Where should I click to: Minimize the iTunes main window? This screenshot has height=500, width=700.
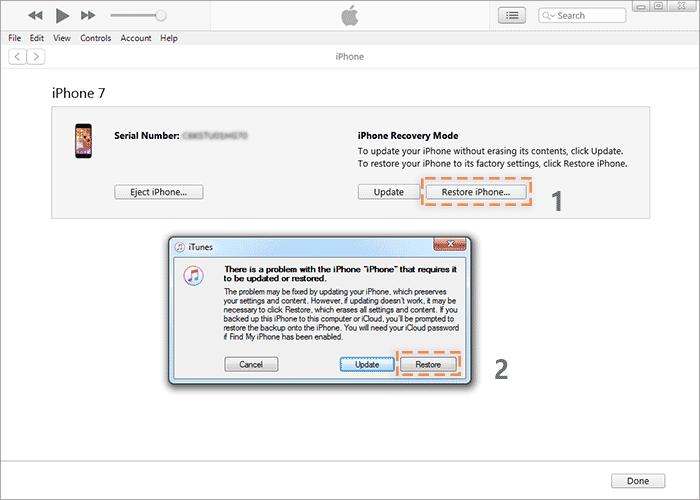(642, 6)
